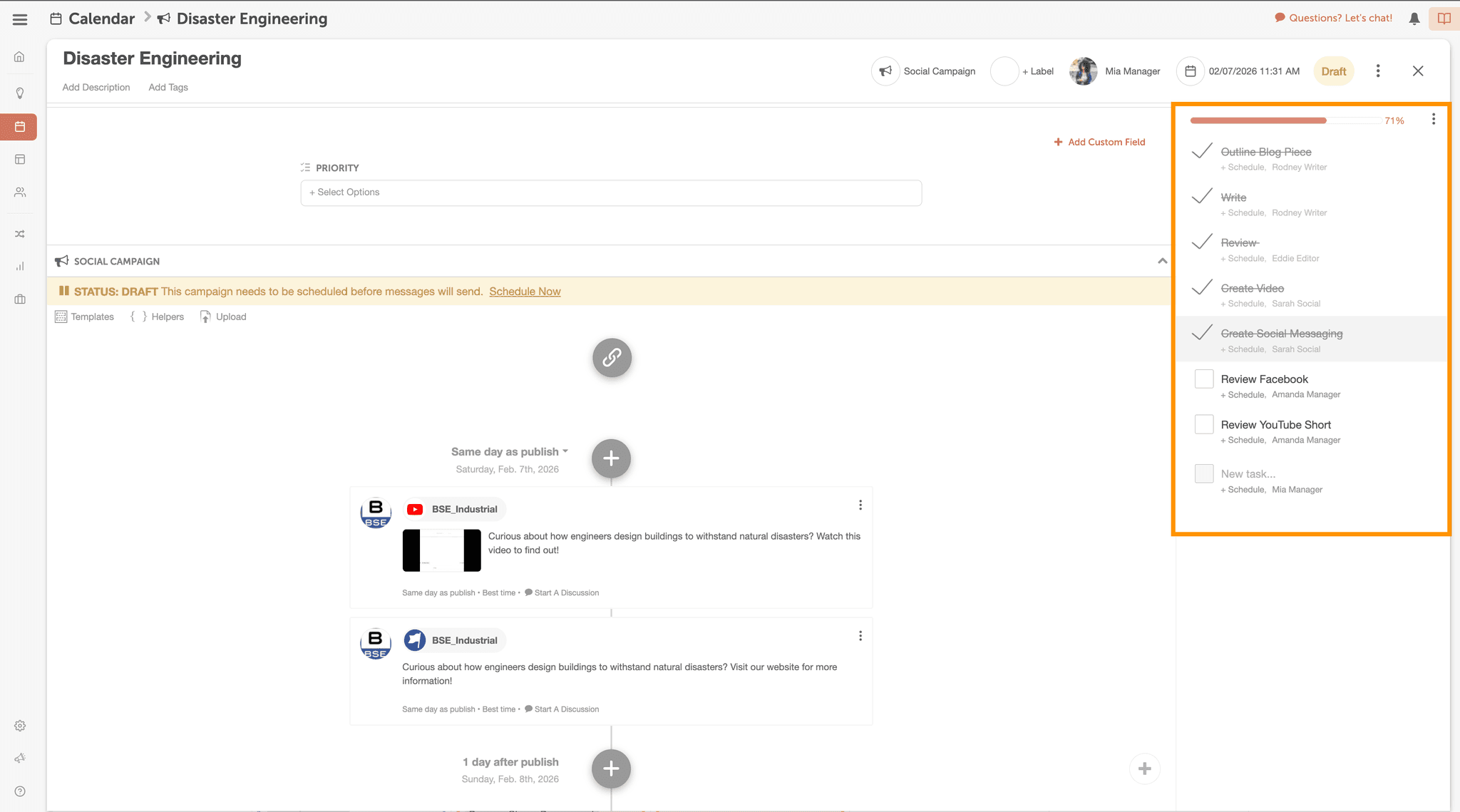The height and width of the screenshot is (812, 1460).
Task: Open the three-dot menu on the YouTube post
Action: (x=860, y=505)
